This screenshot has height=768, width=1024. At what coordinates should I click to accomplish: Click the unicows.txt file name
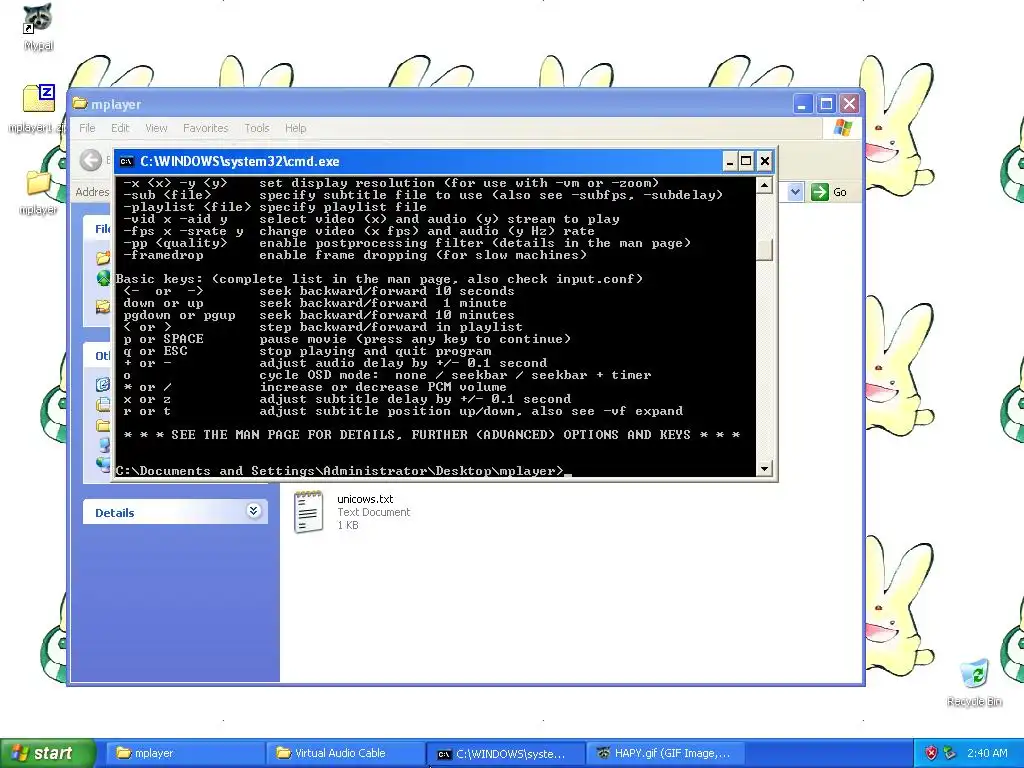pos(365,499)
